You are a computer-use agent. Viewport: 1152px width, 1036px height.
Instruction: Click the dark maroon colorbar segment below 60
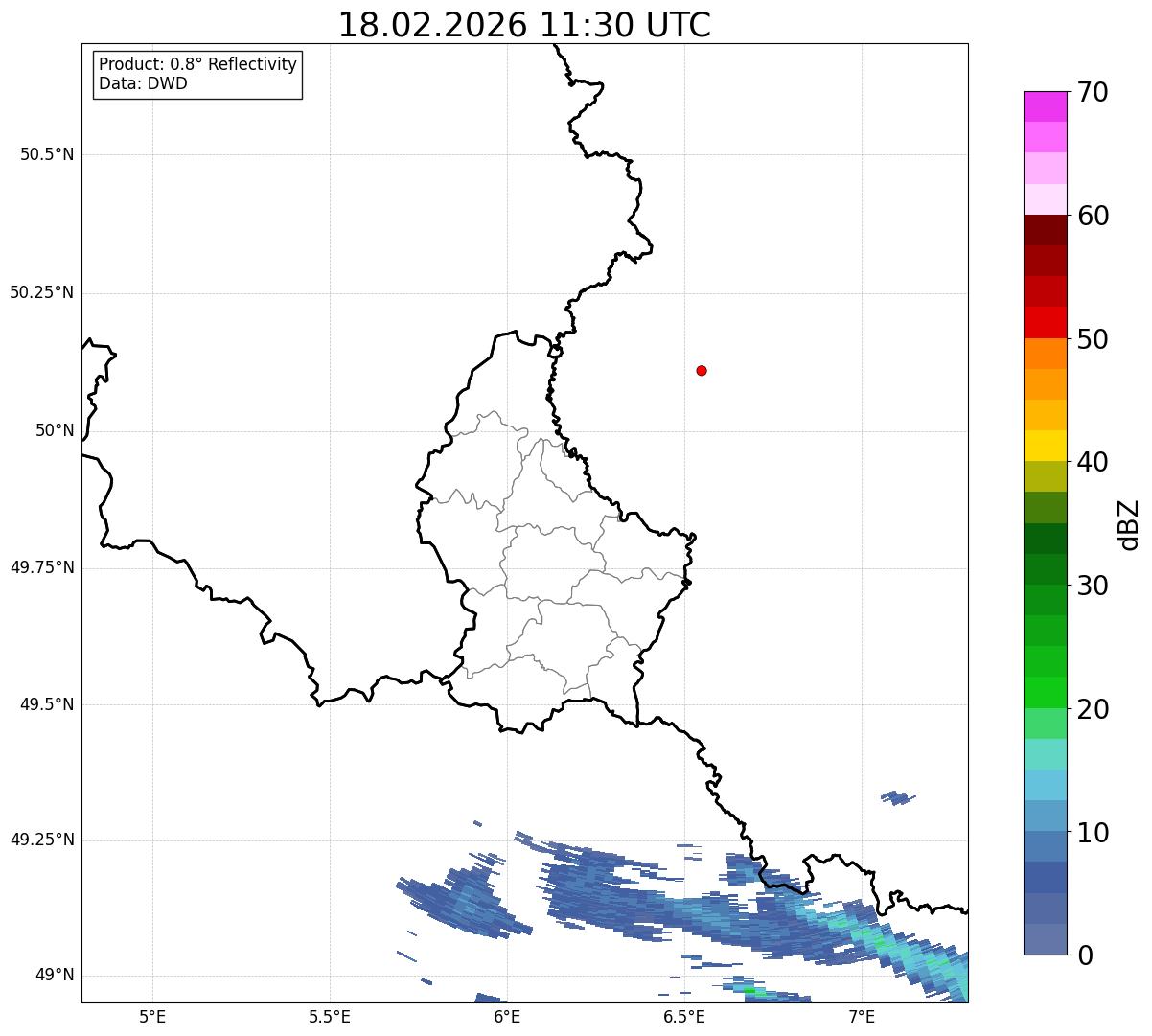click(1045, 230)
